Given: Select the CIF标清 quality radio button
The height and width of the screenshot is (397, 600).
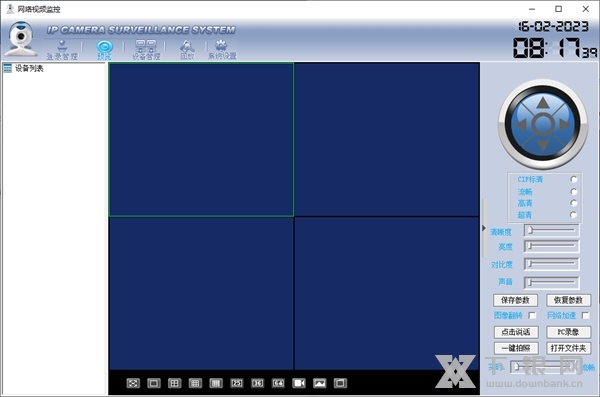Looking at the screenshot, I should coord(573,179).
